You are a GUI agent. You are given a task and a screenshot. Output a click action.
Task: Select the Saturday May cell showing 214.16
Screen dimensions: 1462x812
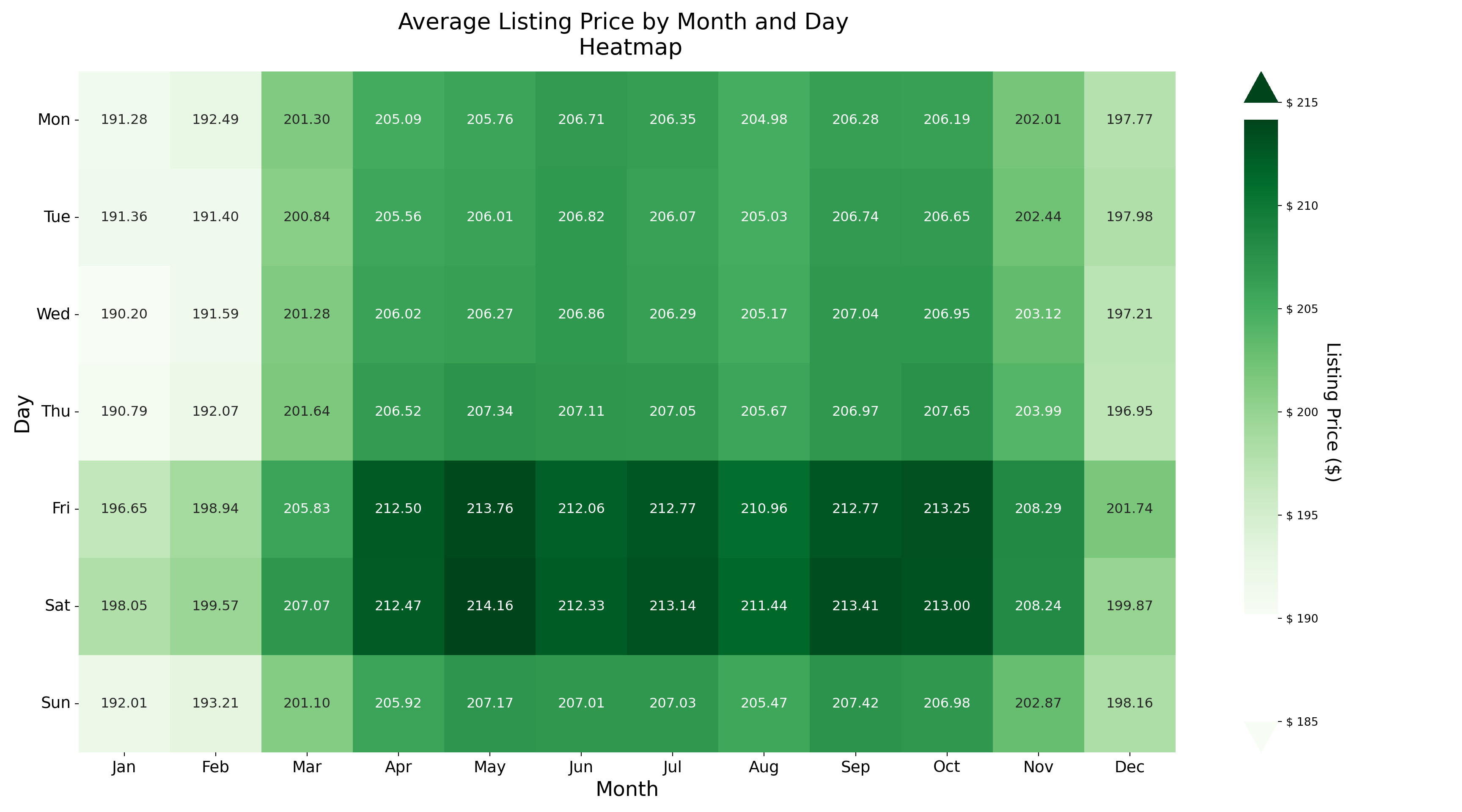(489, 606)
